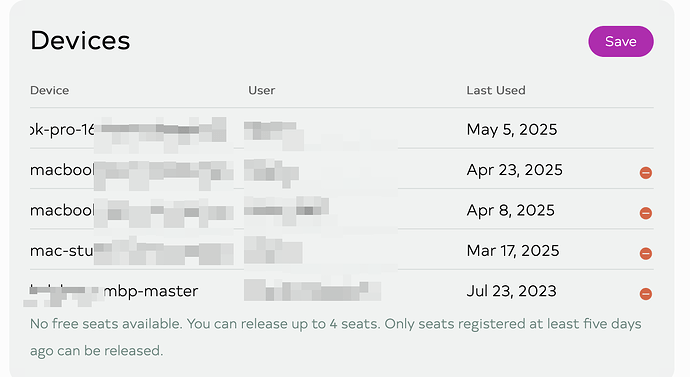Select the User column header
This screenshot has width=690, height=377.
(261, 90)
